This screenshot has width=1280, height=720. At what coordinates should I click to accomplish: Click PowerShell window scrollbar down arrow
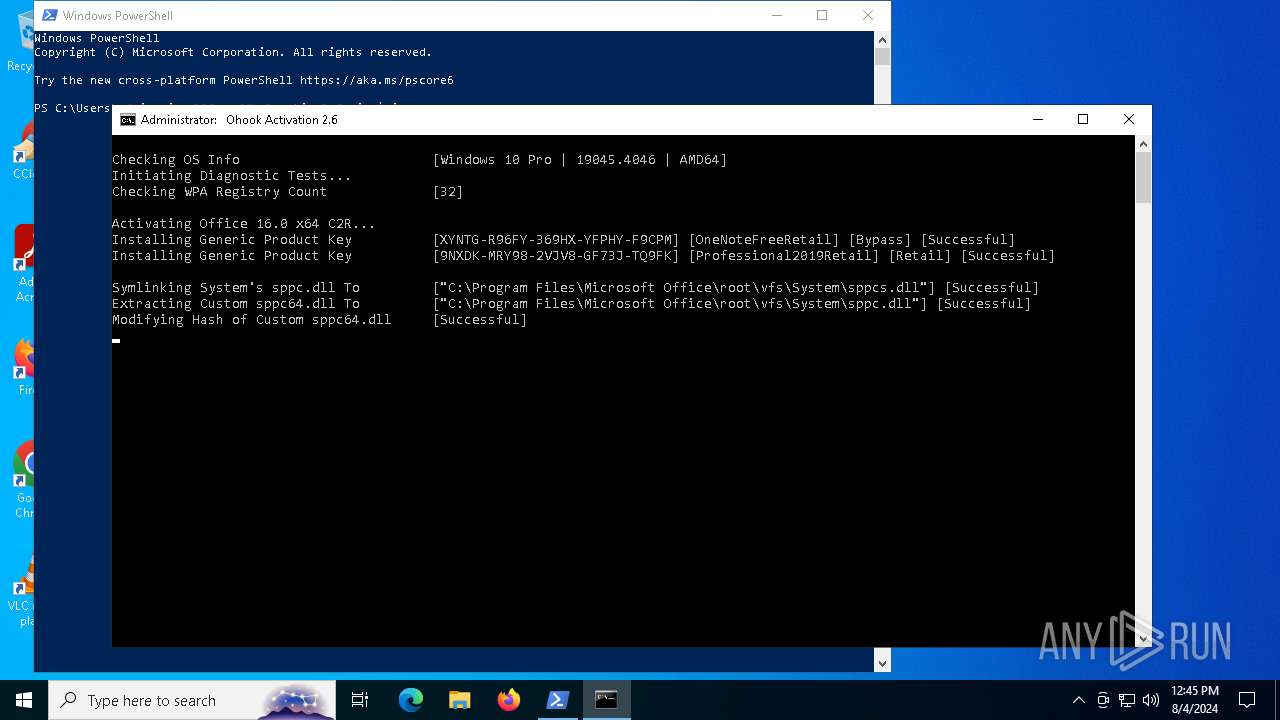coord(882,662)
